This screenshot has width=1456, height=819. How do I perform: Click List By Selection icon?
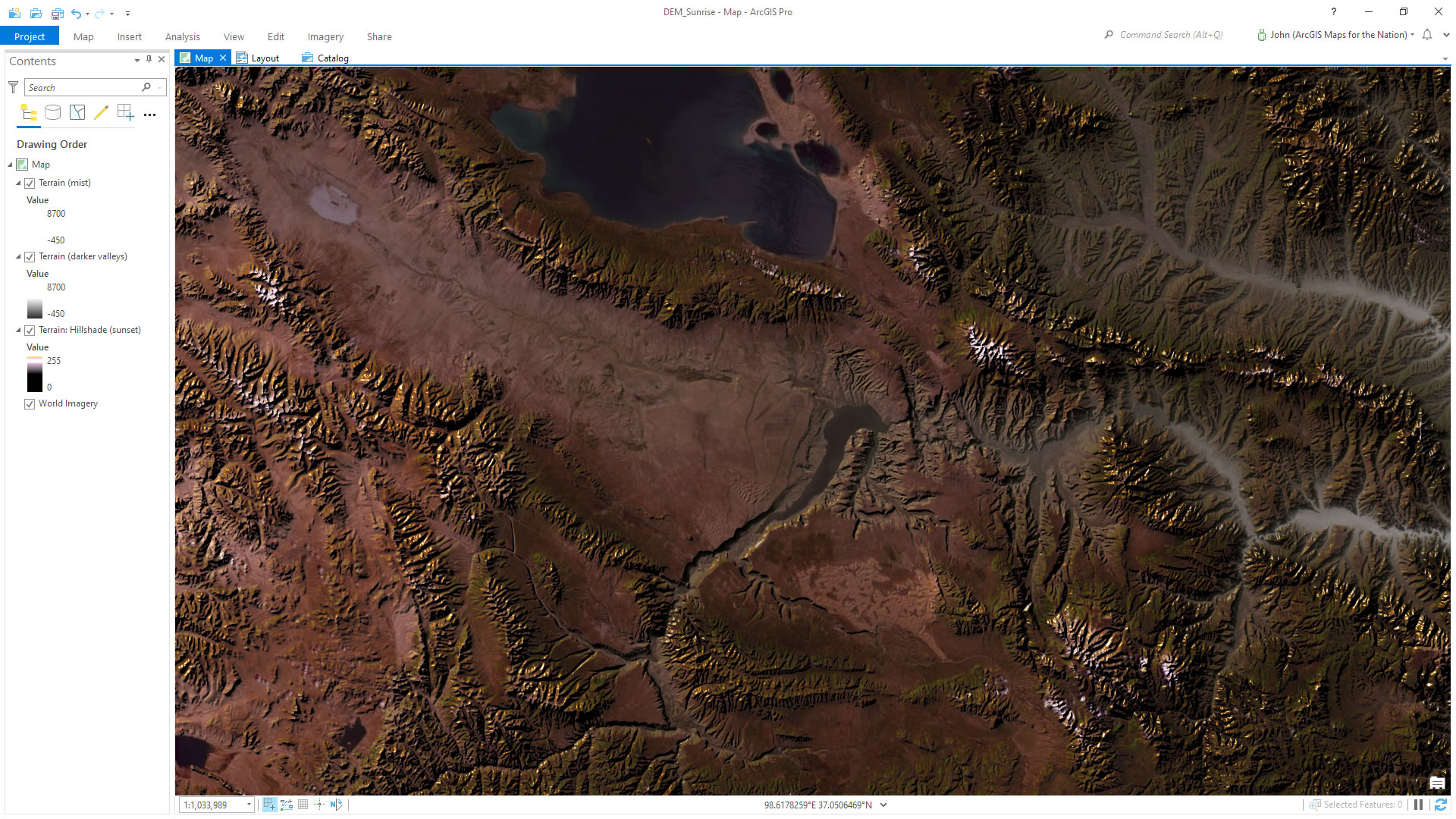77,113
